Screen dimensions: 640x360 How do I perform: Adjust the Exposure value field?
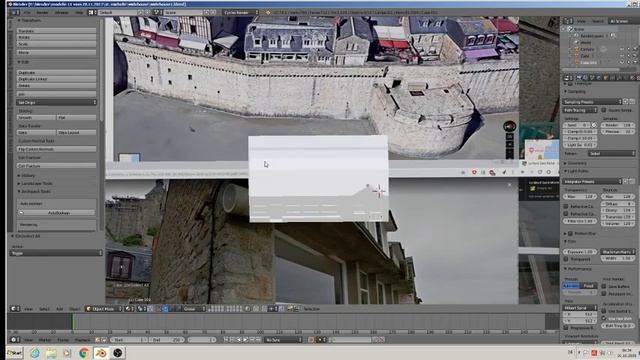(x=580, y=252)
